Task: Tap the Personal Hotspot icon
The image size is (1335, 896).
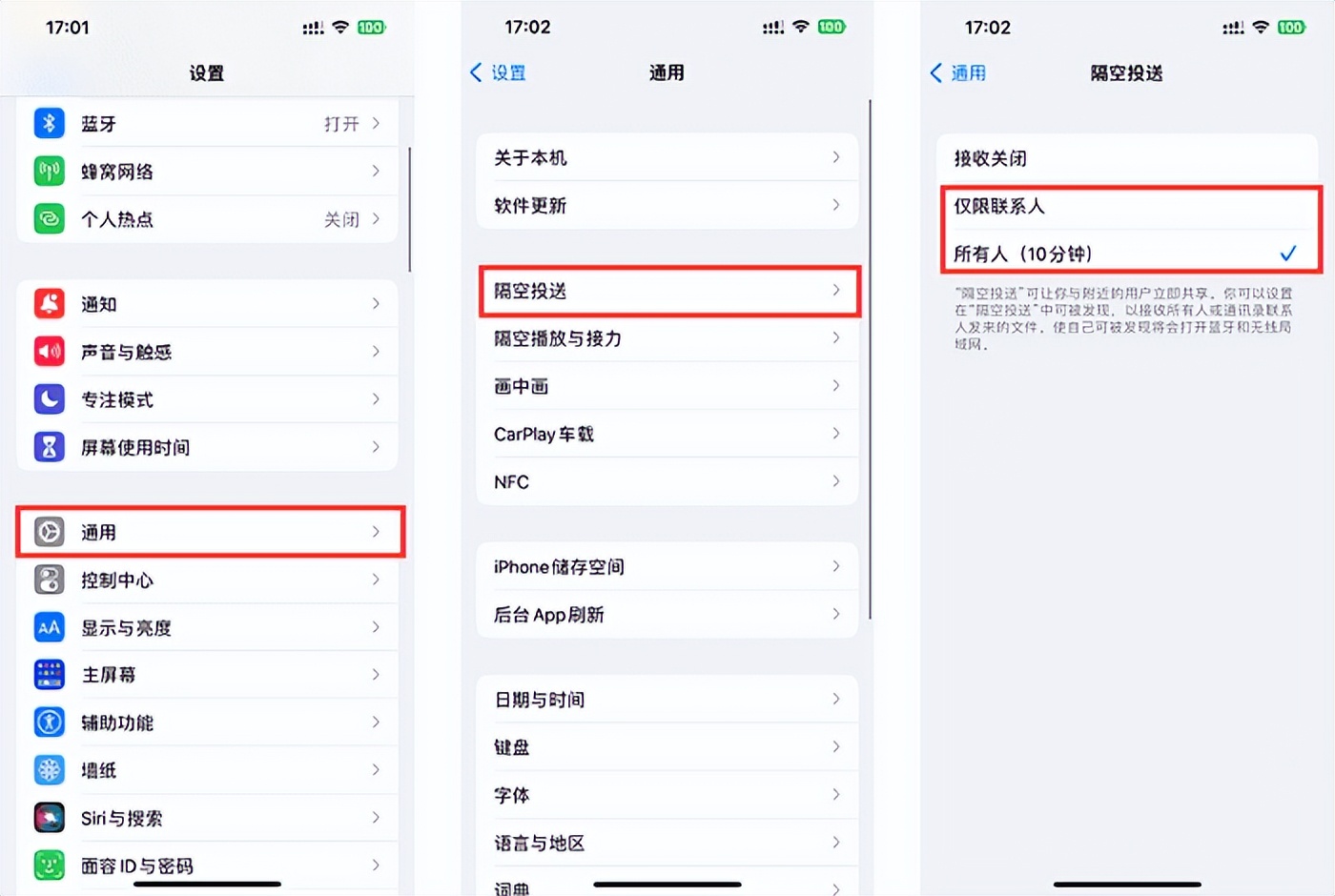Action: (50, 218)
